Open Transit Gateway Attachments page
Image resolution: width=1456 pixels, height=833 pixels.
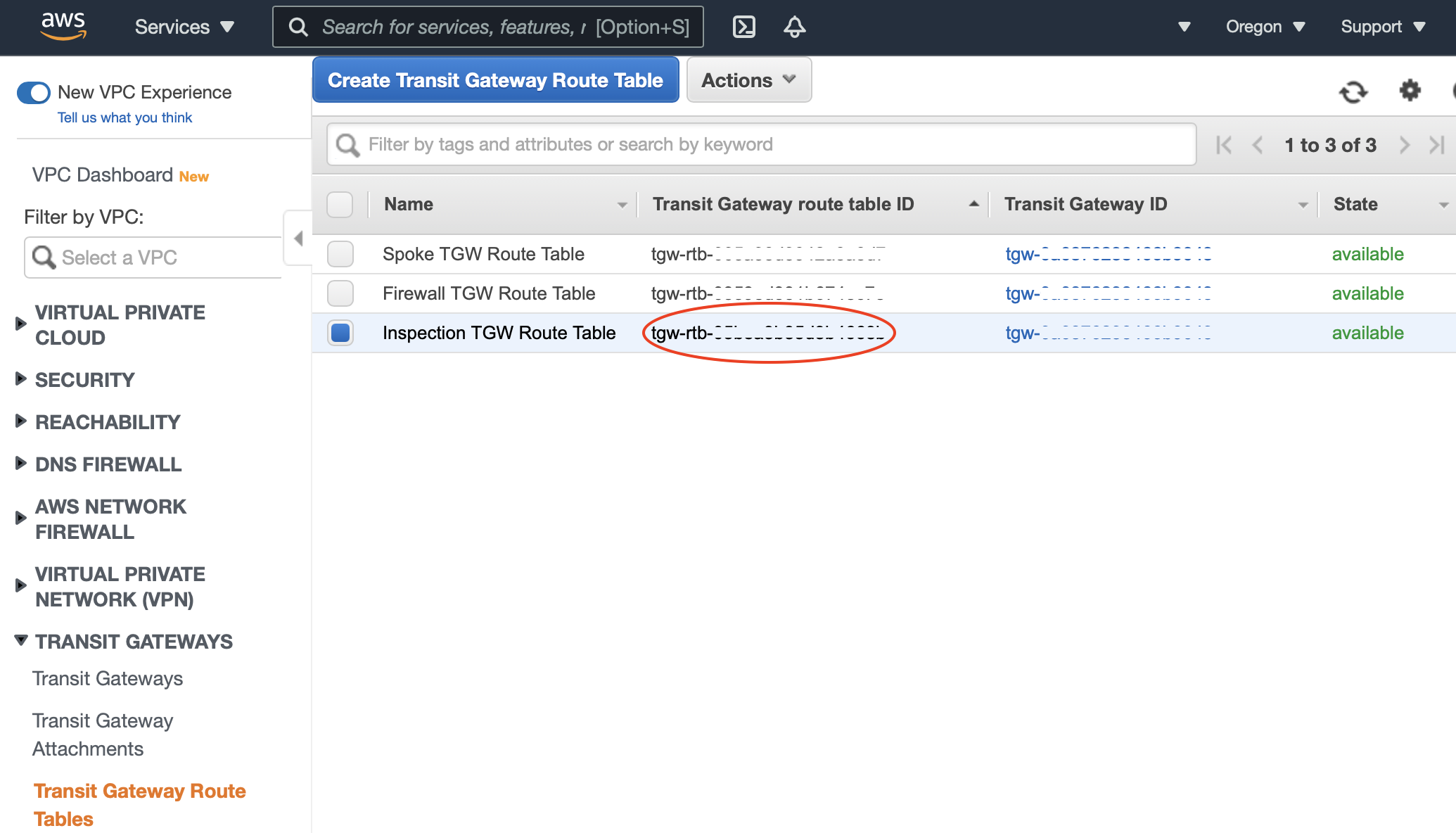(102, 734)
